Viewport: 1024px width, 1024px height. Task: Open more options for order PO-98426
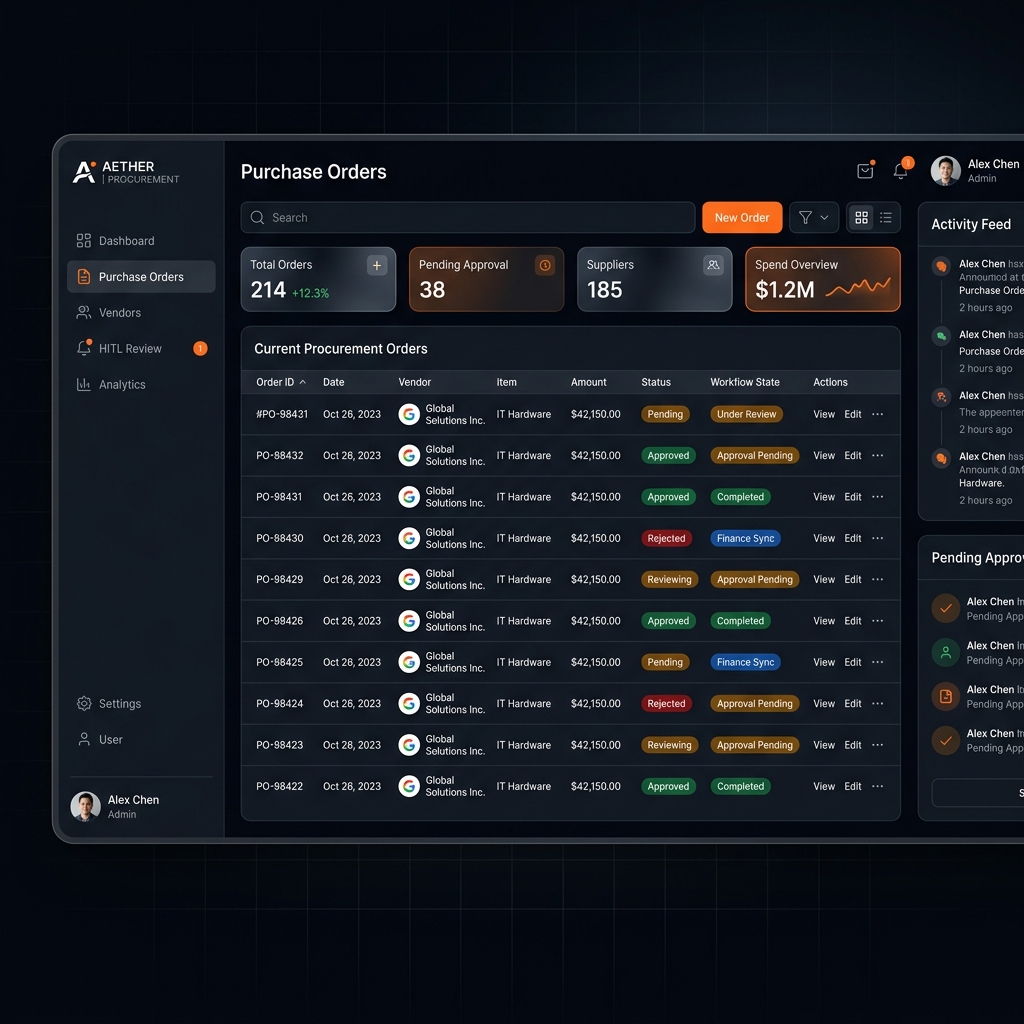(877, 620)
